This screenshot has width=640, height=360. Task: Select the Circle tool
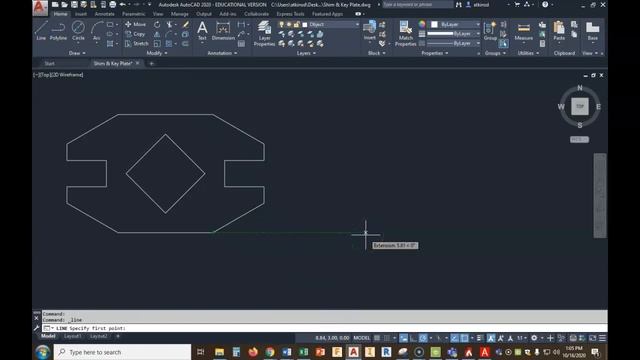(x=78, y=31)
